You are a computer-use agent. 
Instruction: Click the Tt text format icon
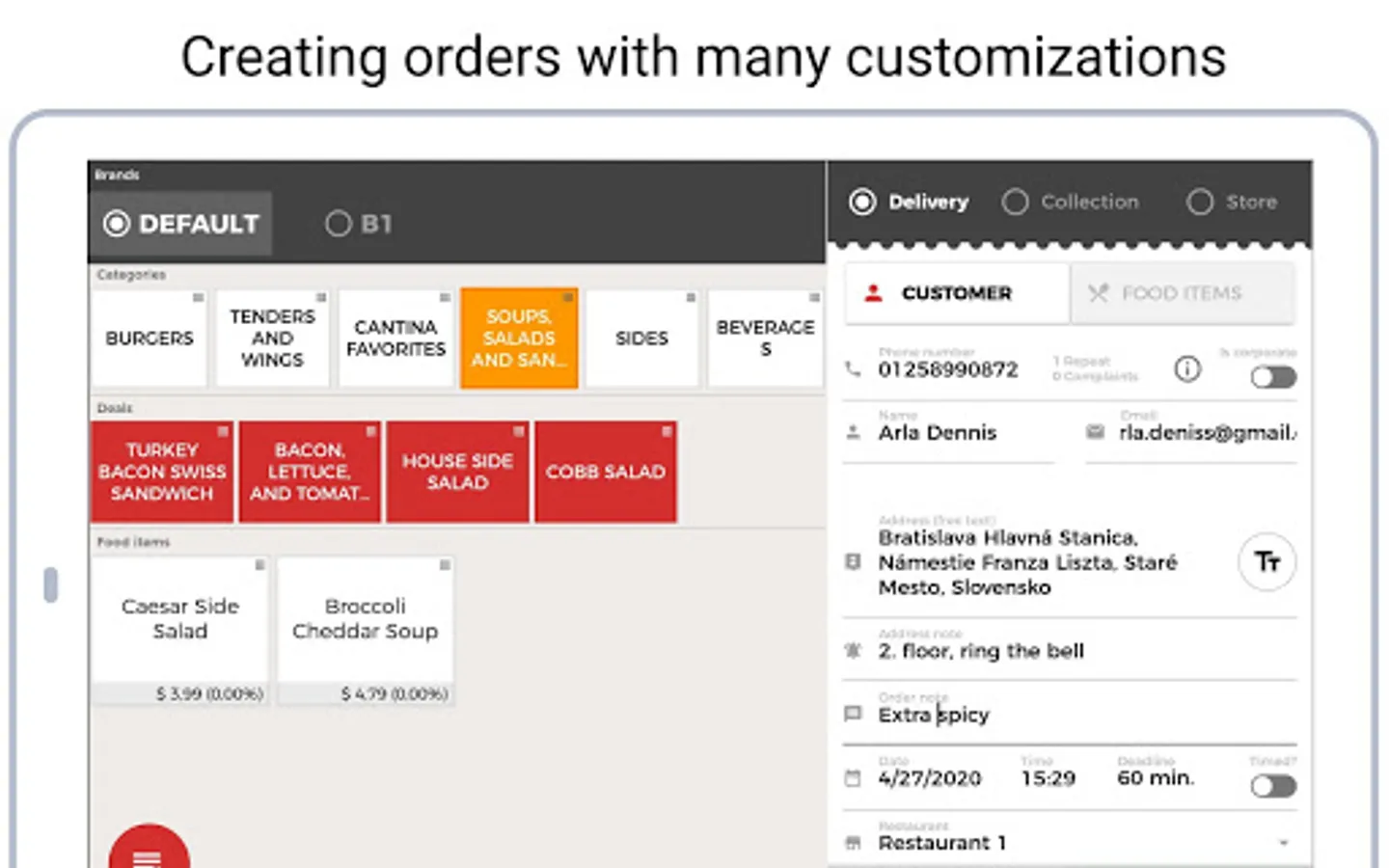click(x=1266, y=561)
